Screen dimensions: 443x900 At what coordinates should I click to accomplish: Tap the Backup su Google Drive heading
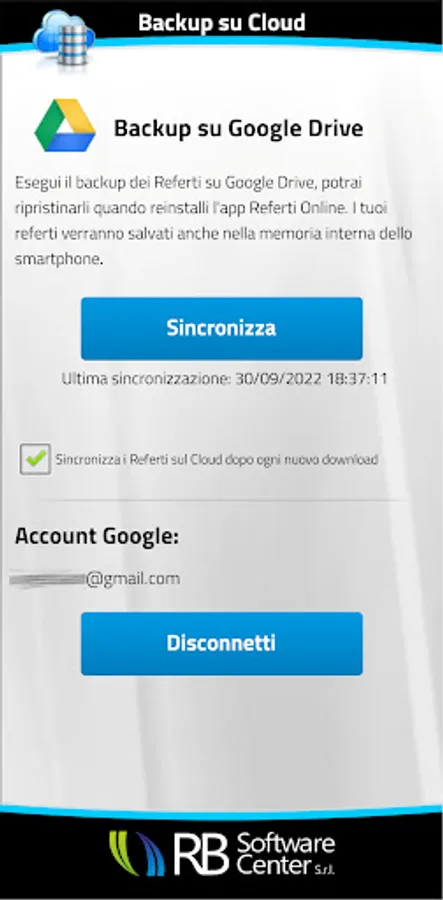pos(238,128)
